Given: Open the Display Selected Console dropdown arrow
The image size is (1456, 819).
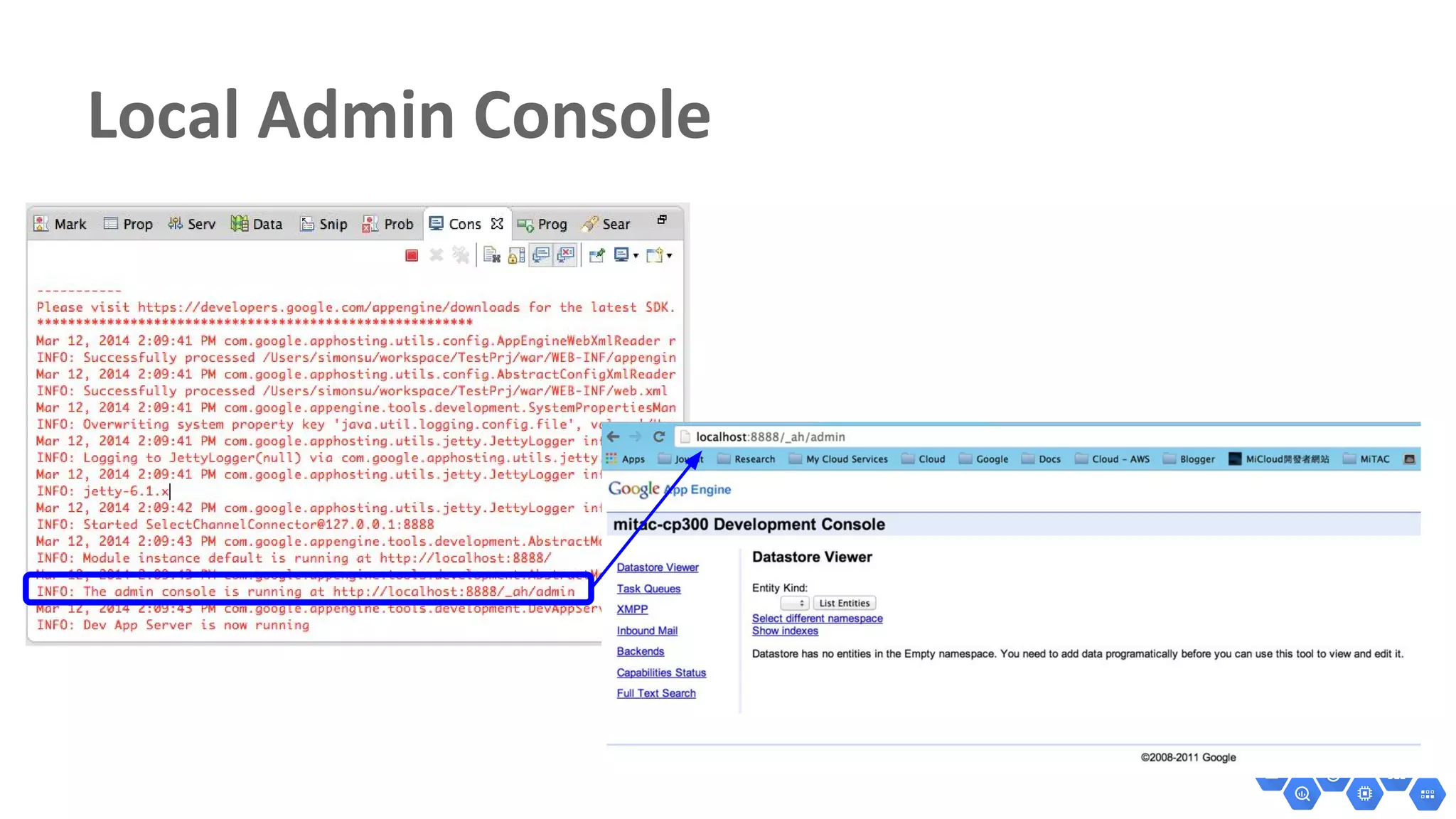Looking at the screenshot, I should 636,256.
